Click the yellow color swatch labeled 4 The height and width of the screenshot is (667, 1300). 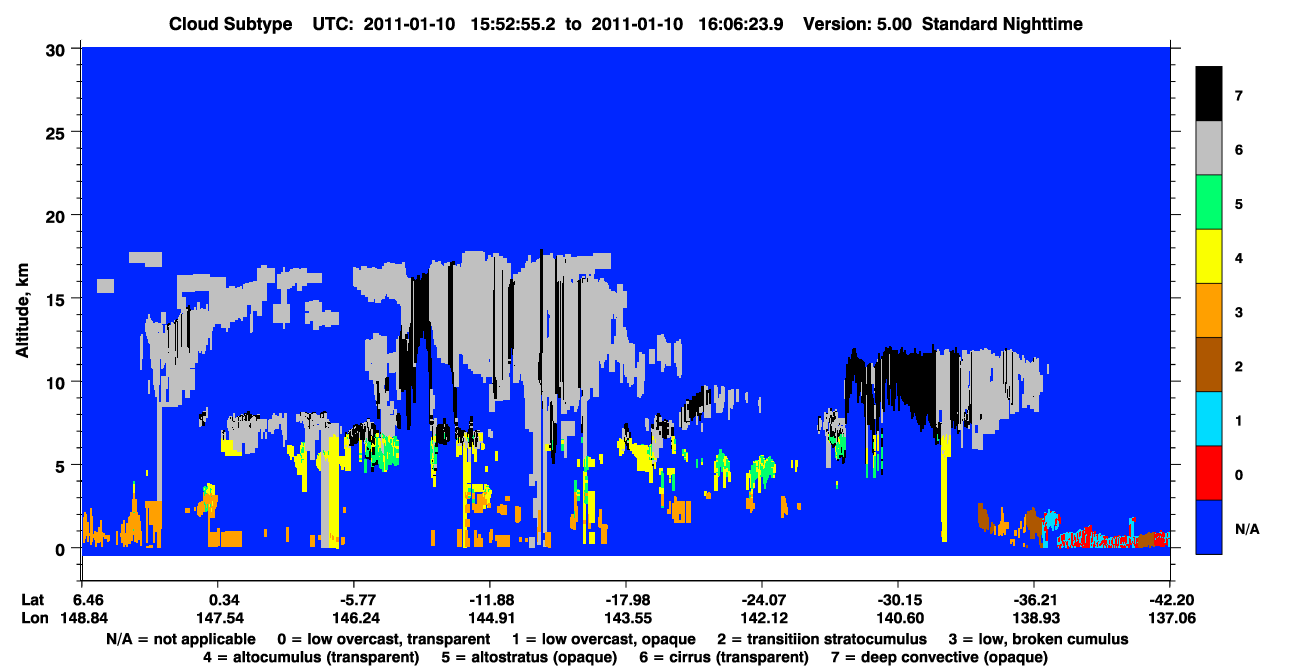(1209, 256)
